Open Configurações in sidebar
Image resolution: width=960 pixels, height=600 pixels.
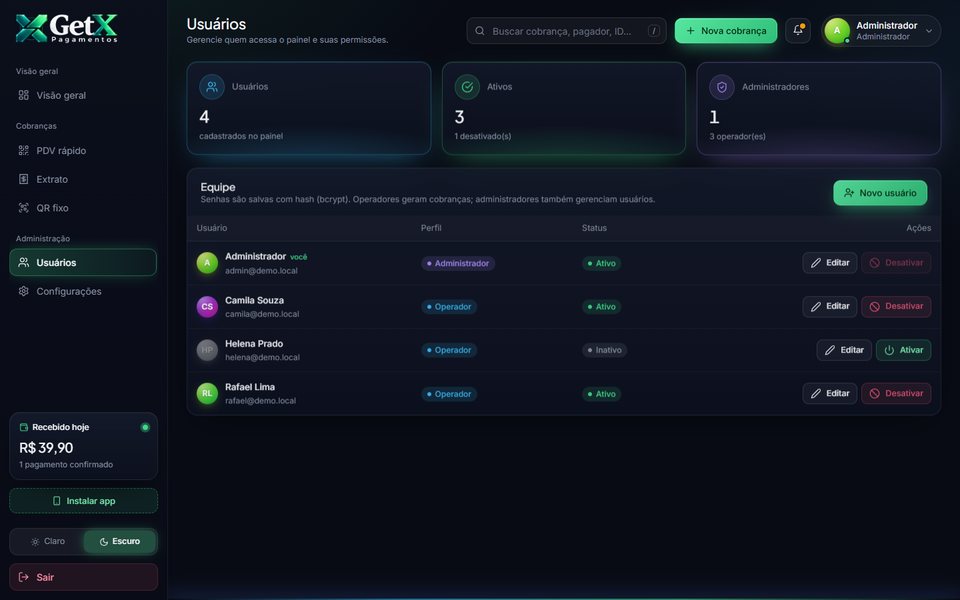[83, 291]
